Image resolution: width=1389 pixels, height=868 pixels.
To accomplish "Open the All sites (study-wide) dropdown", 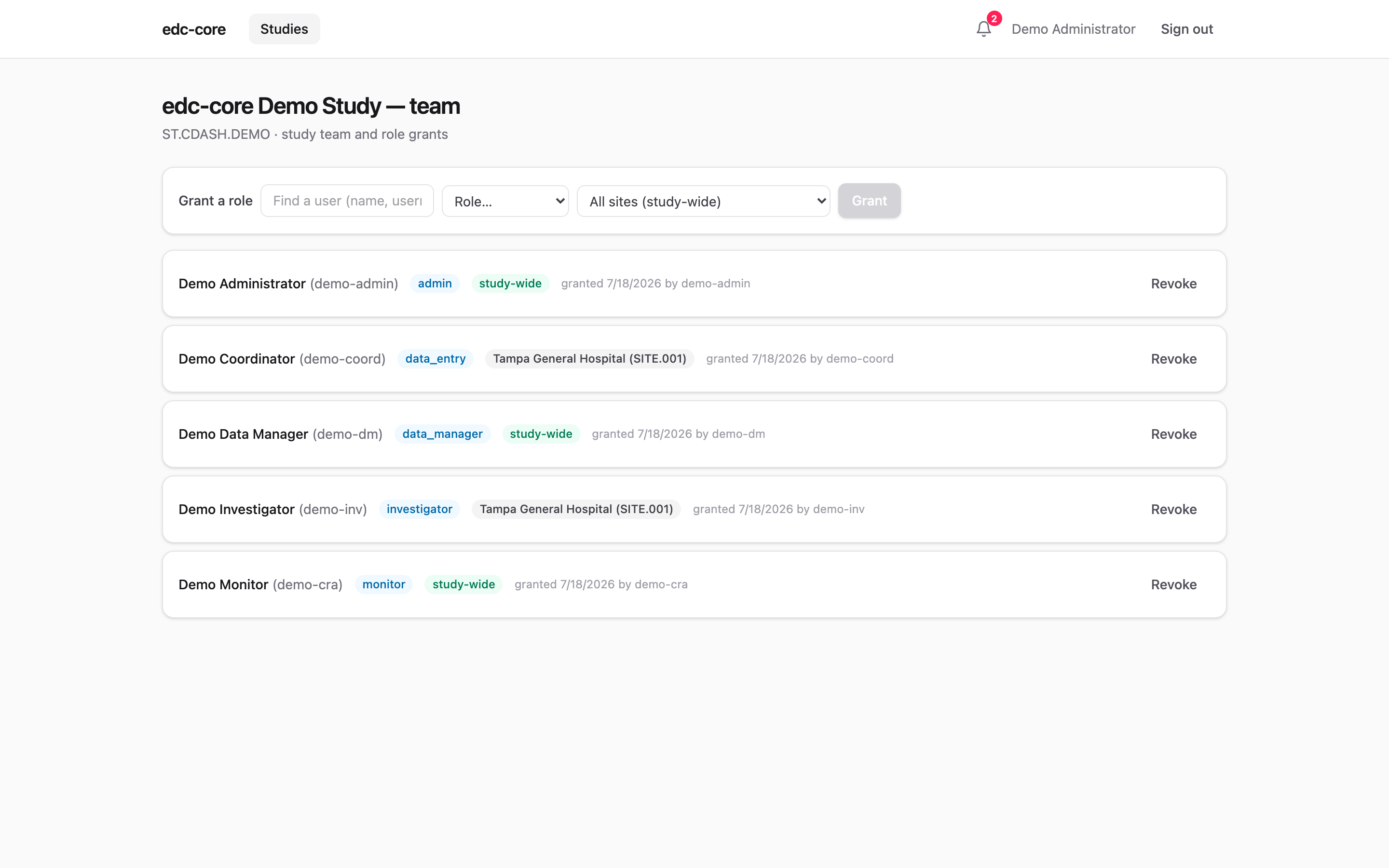I will point(703,201).
